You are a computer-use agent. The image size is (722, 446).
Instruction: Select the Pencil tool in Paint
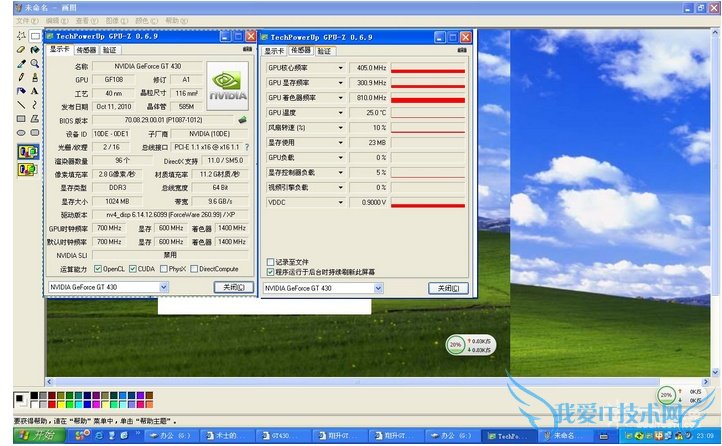[x=21, y=77]
